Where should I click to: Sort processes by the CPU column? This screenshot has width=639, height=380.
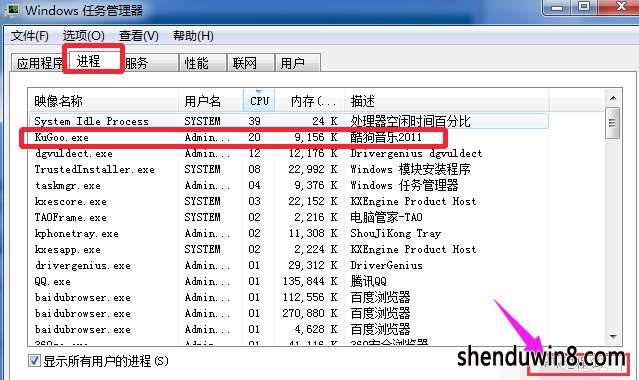(x=259, y=100)
